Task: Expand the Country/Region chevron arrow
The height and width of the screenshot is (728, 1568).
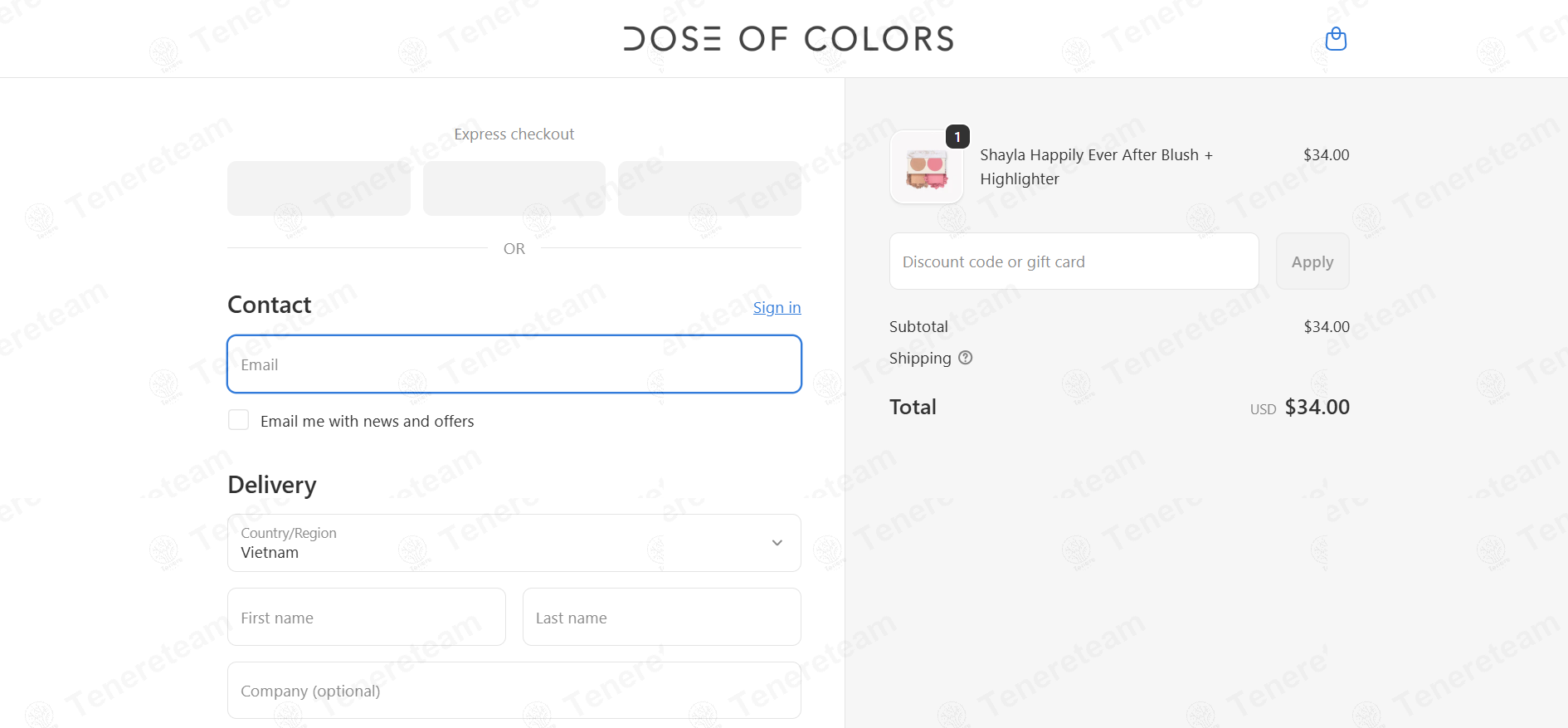Action: [x=777, y=543]
